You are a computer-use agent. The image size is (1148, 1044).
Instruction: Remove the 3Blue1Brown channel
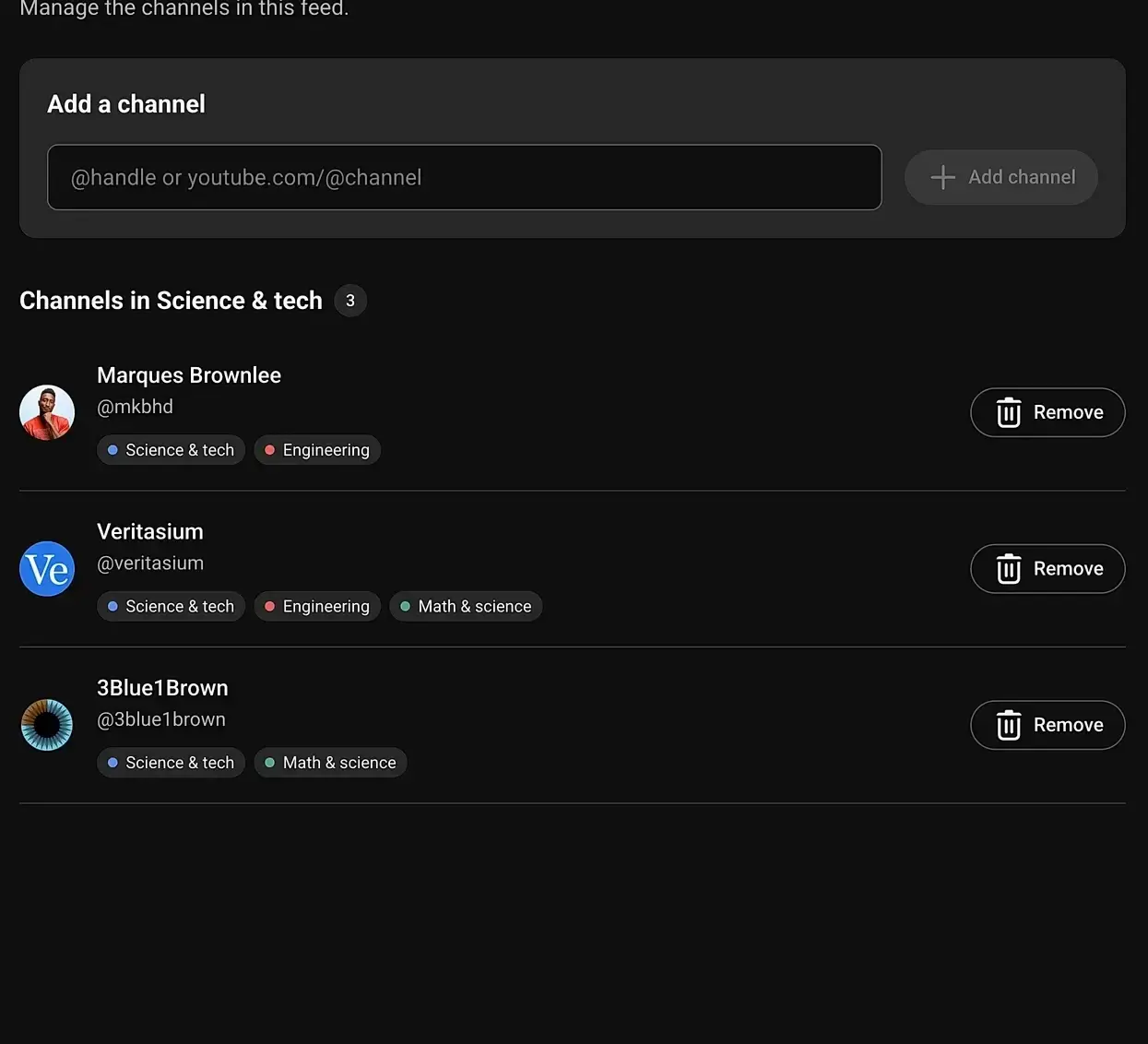(1047, 725)
